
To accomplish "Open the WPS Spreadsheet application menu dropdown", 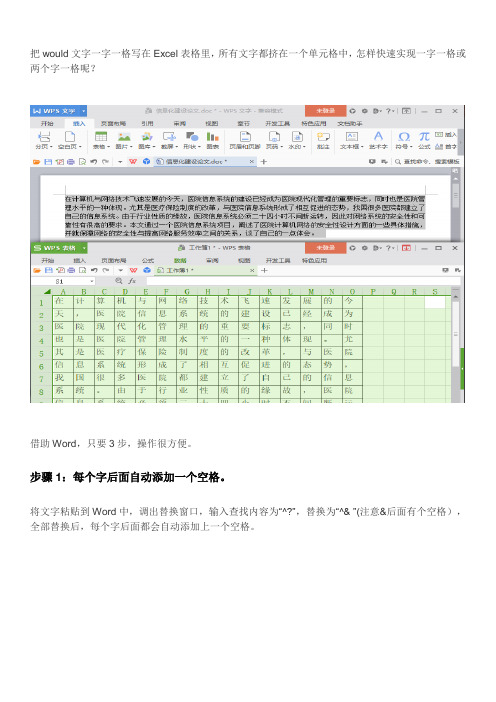I will (84, 248).
